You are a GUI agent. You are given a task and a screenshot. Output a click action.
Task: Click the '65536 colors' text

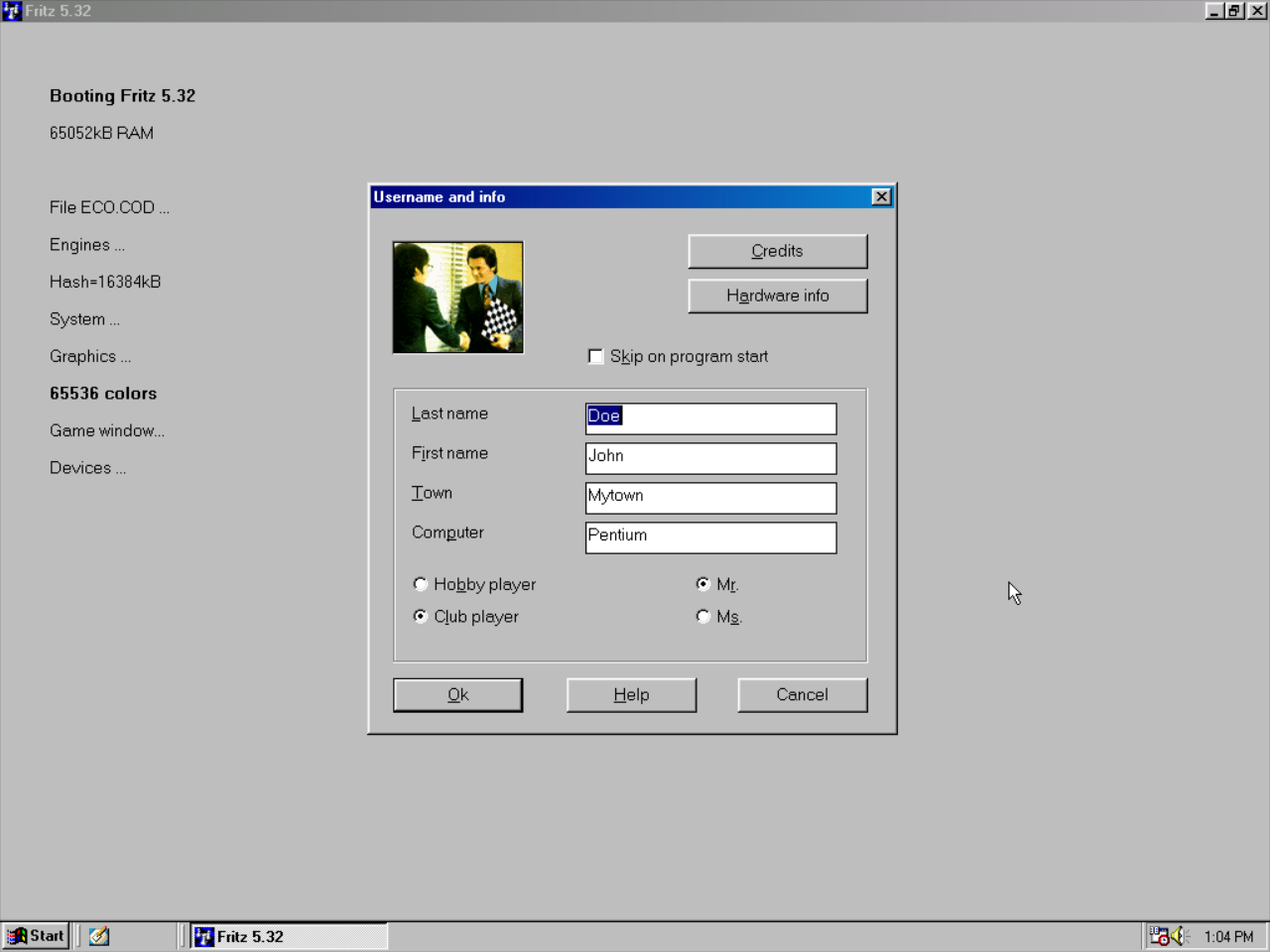point(103,394)
